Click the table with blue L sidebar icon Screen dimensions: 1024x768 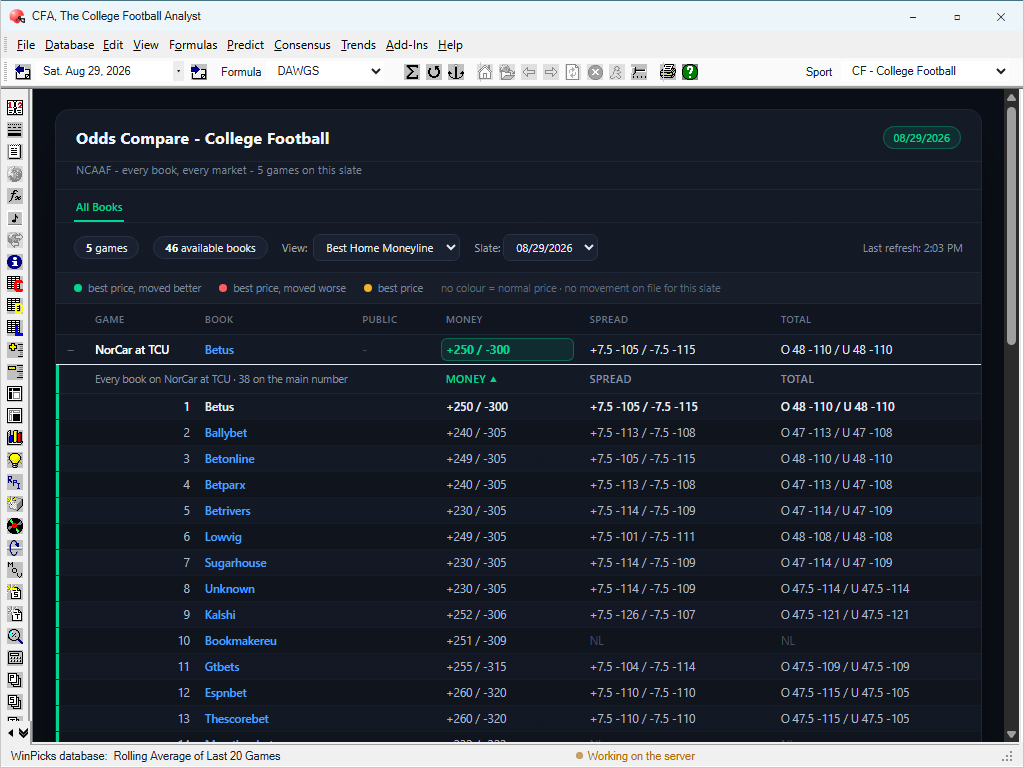15,328
